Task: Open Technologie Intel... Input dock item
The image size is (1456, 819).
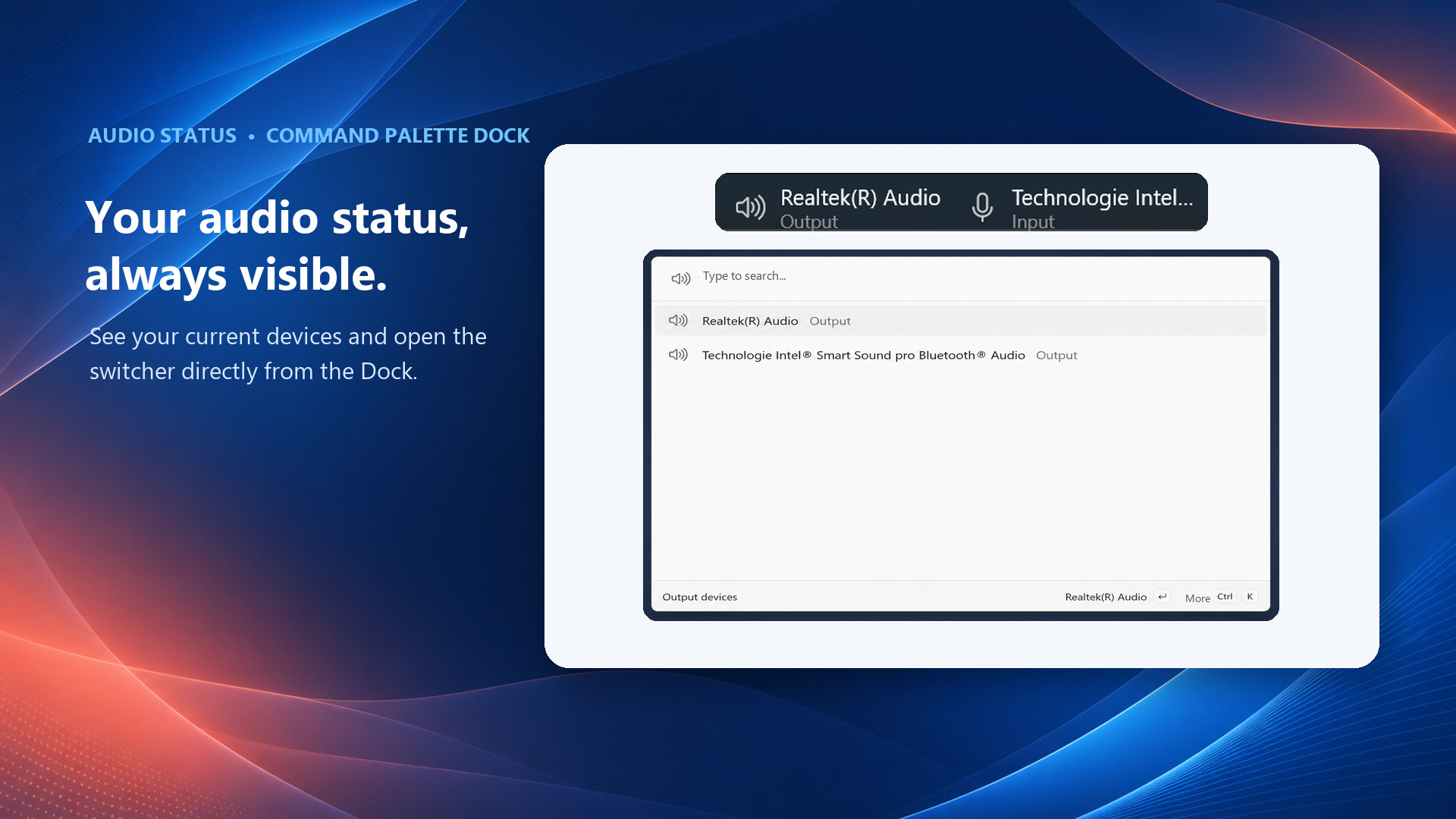Action: tap(1083, 207)
